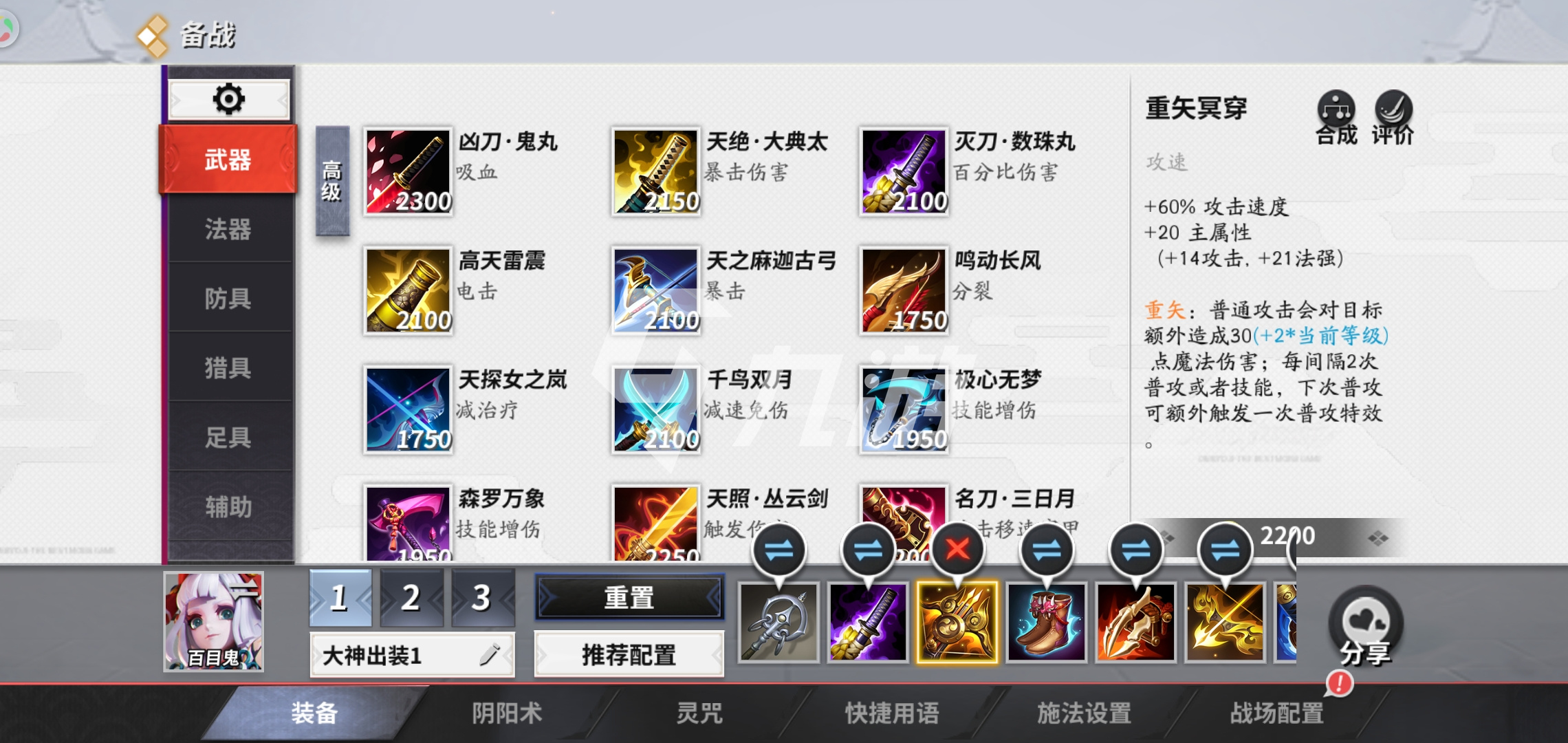This screenshot has height=743, width=1568.
Task: Expand the 高级 tier filter
Action: [x=332, y=181]
